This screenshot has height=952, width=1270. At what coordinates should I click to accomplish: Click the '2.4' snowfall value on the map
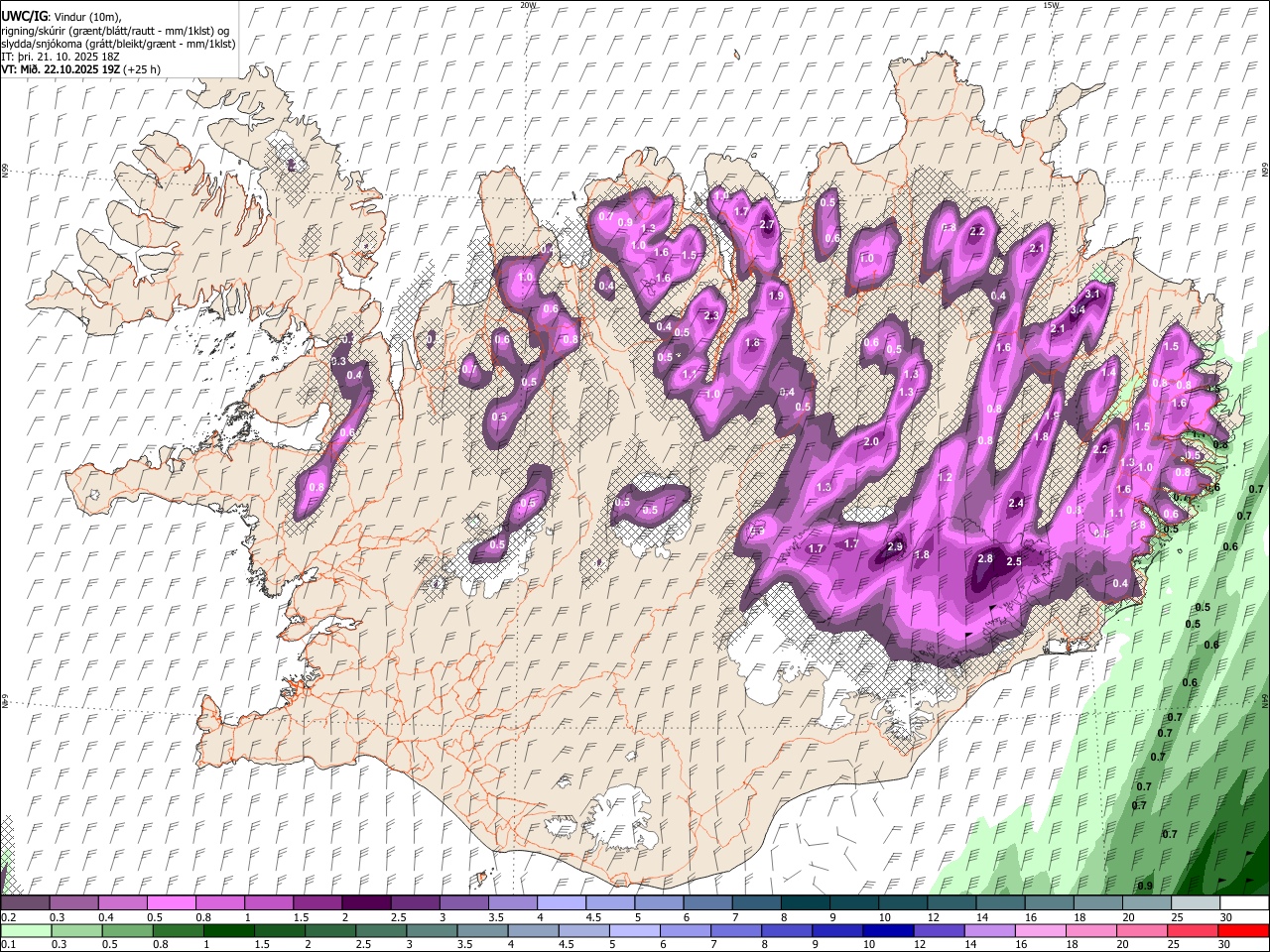coord(1016,504)
